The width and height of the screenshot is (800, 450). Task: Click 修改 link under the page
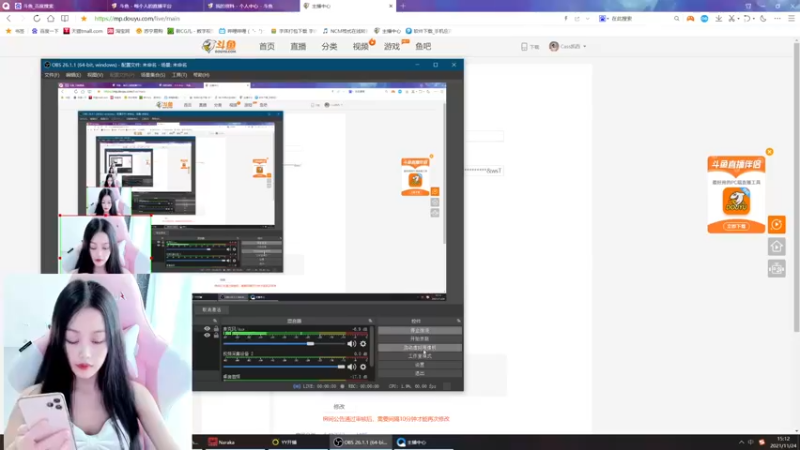click(x=339, y=407)
